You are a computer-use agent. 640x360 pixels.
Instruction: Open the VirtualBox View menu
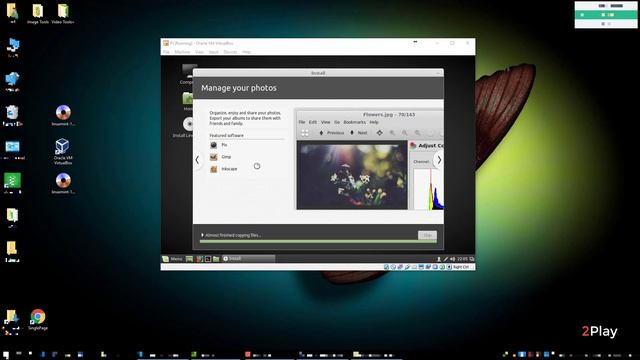pos(199,52)
